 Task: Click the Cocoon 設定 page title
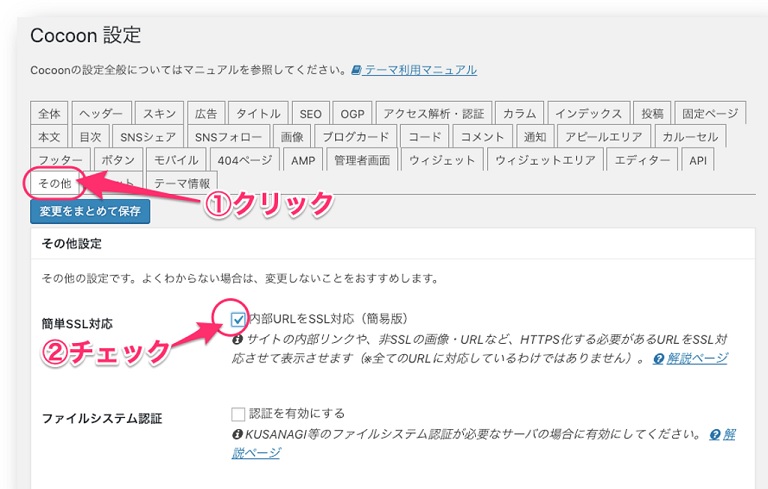pos(86,35)
